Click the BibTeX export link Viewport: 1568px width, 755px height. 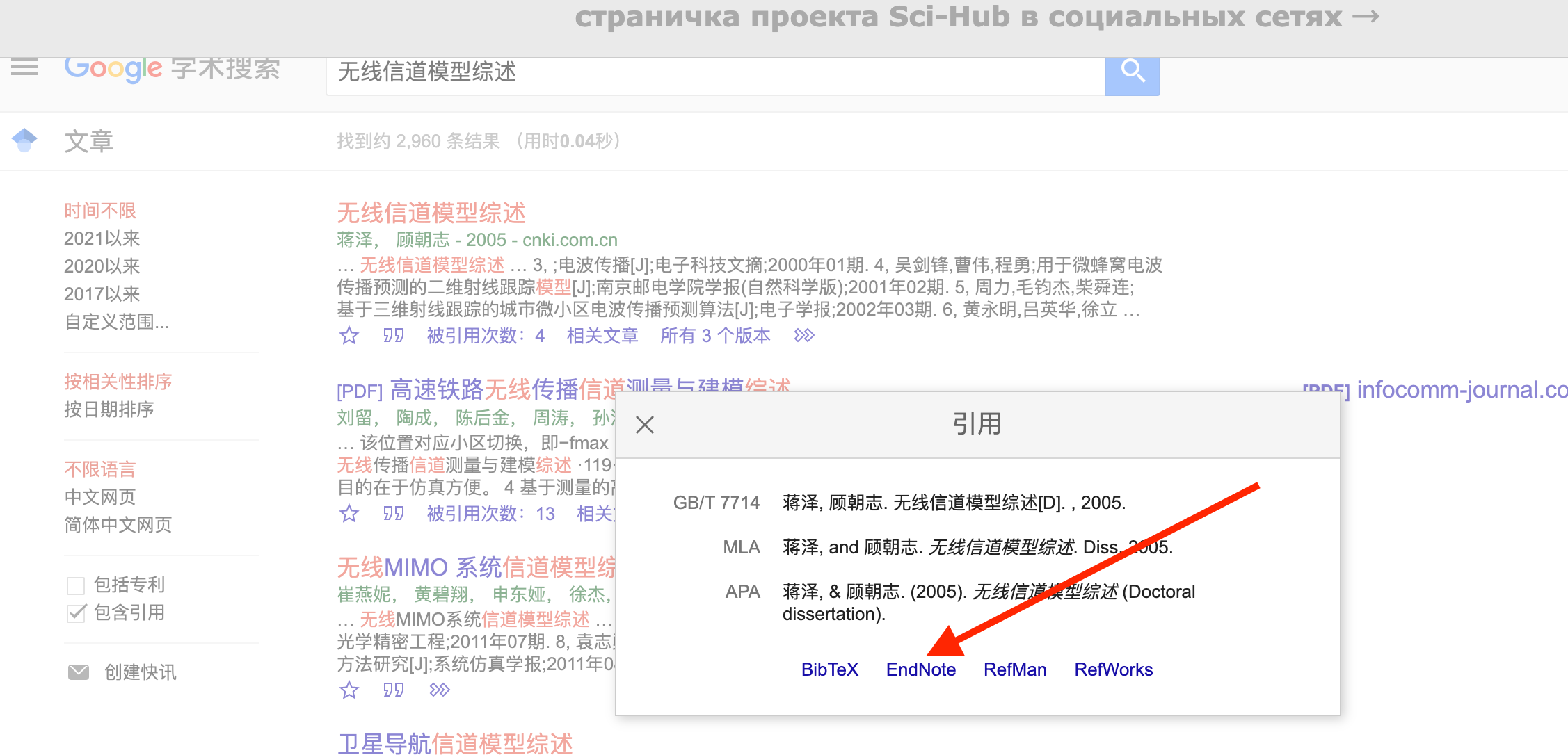tap(829, 669)
